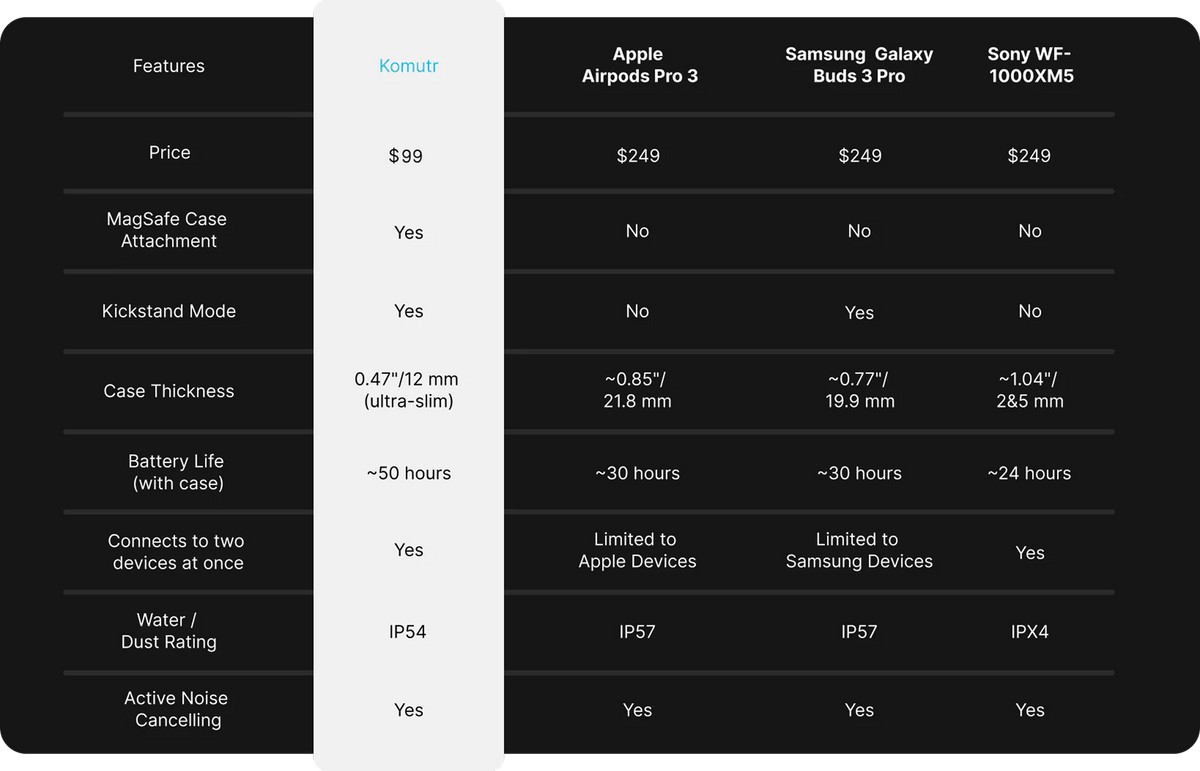Screen dimensions: 1200x771
Task: Select the Kickstand Mode row label
Action: point(168,311)
